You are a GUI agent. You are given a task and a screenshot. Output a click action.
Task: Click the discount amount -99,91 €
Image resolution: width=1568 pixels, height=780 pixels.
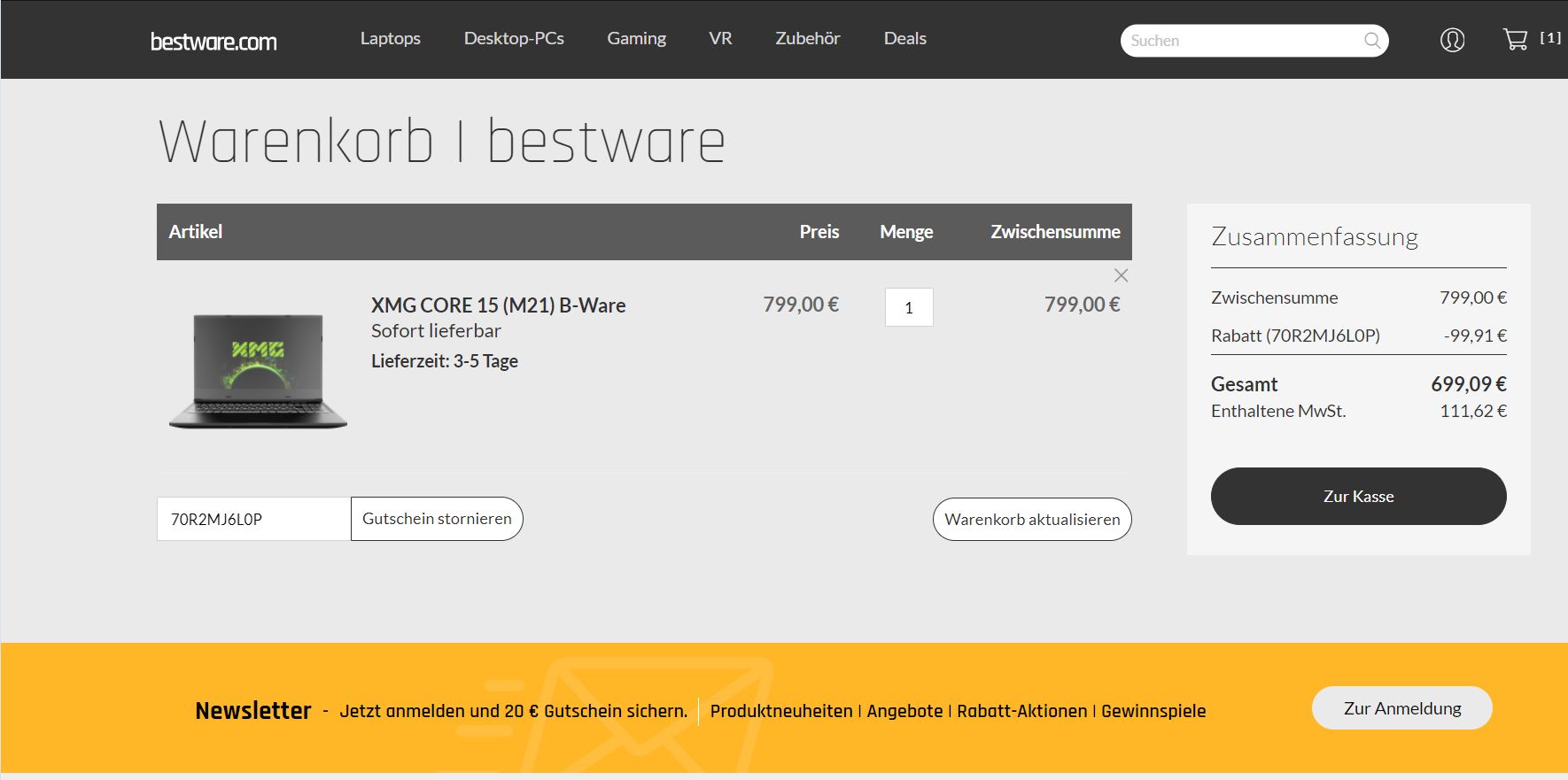pyautogui.click(x=1475, y=336)
